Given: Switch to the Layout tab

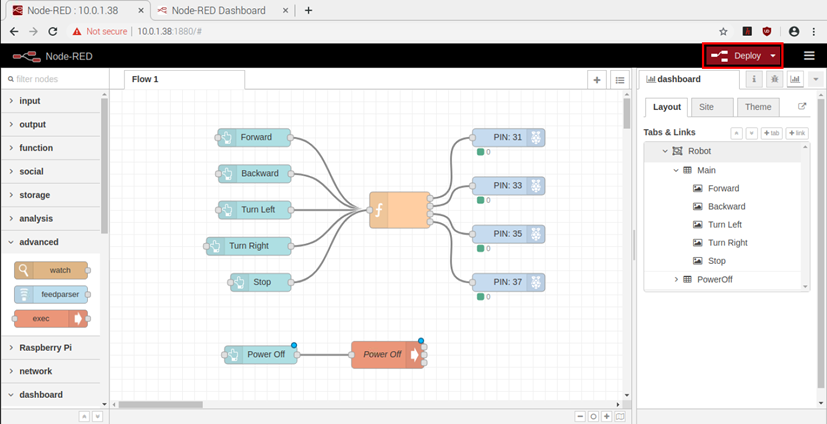Looking at the screenshot, I should pos(667,107).
